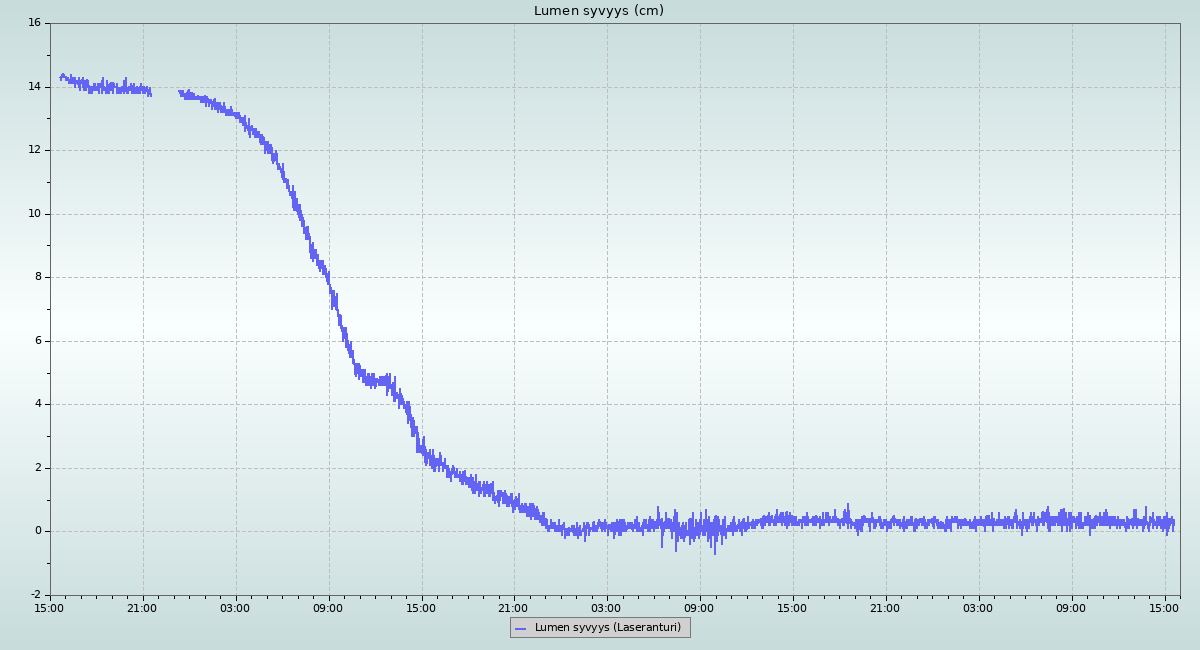
Task: Pick the y-axis label 8
Action: (37, 277)
